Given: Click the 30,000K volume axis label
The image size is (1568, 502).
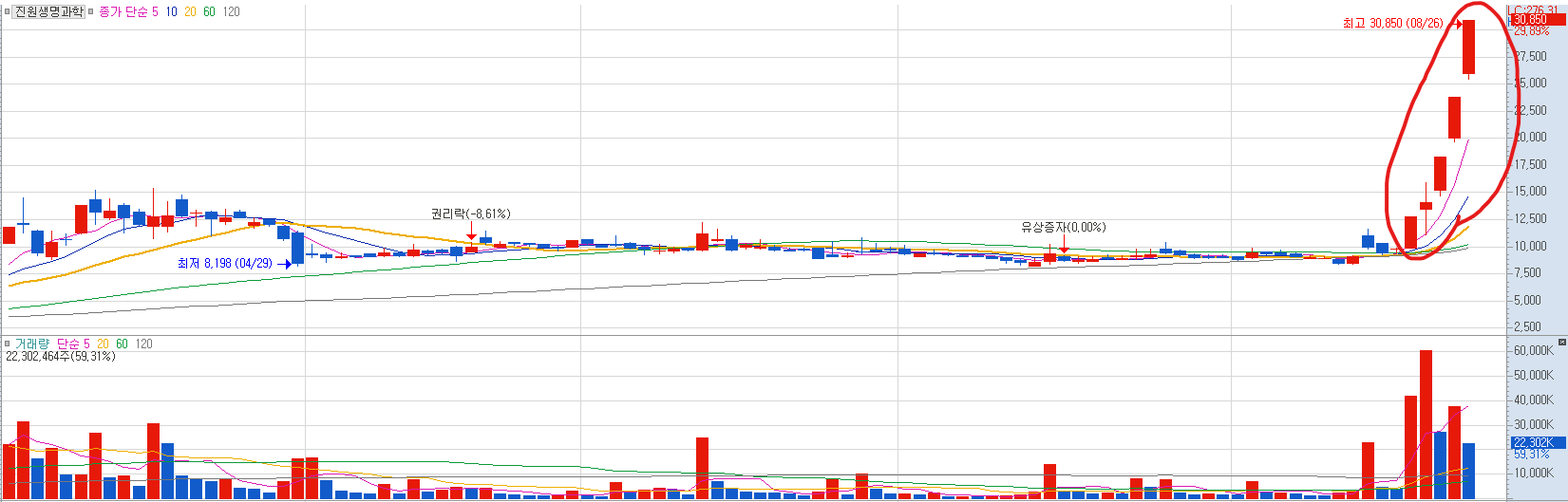Looking at the screenshot, I should coord(1534,424).
